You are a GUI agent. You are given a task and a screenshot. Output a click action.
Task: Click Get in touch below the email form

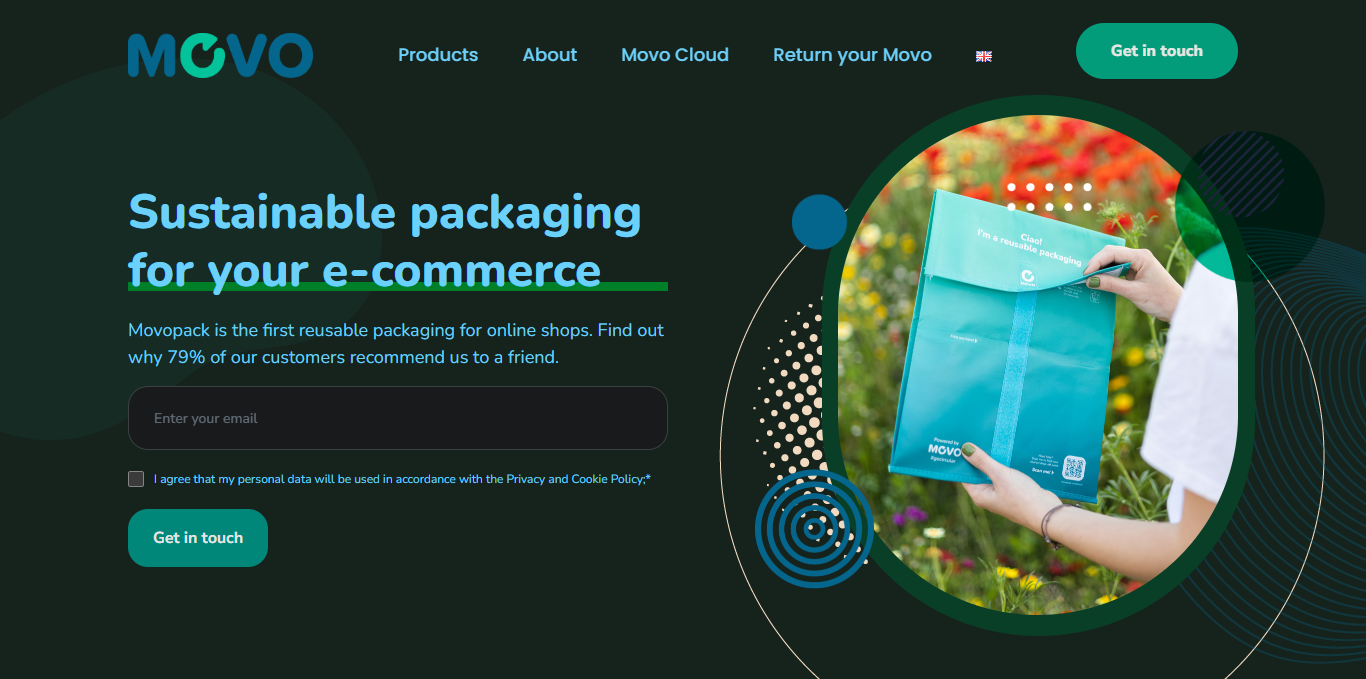[198, 538]
